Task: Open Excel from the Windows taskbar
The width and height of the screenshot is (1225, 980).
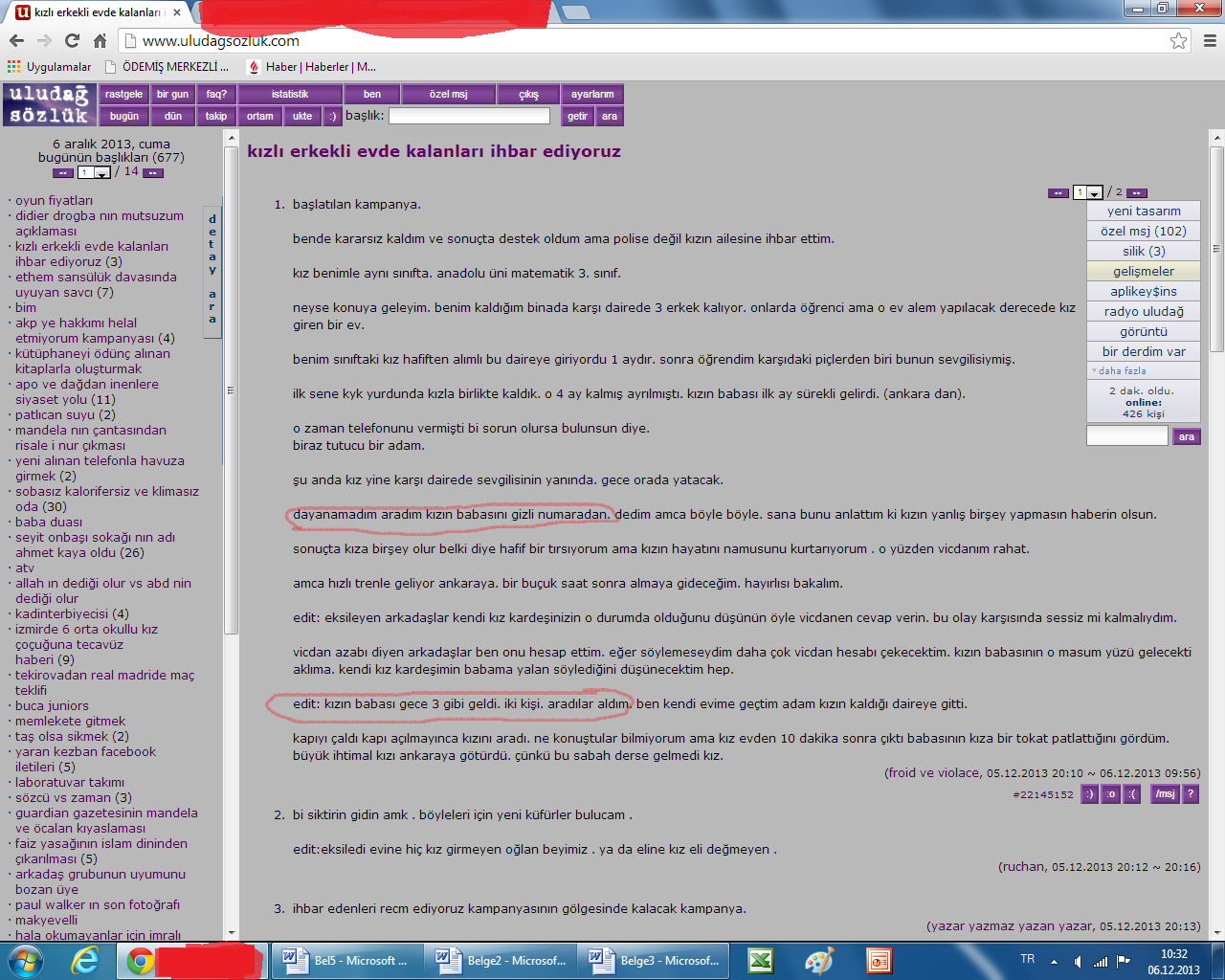Action: [761, 960]
